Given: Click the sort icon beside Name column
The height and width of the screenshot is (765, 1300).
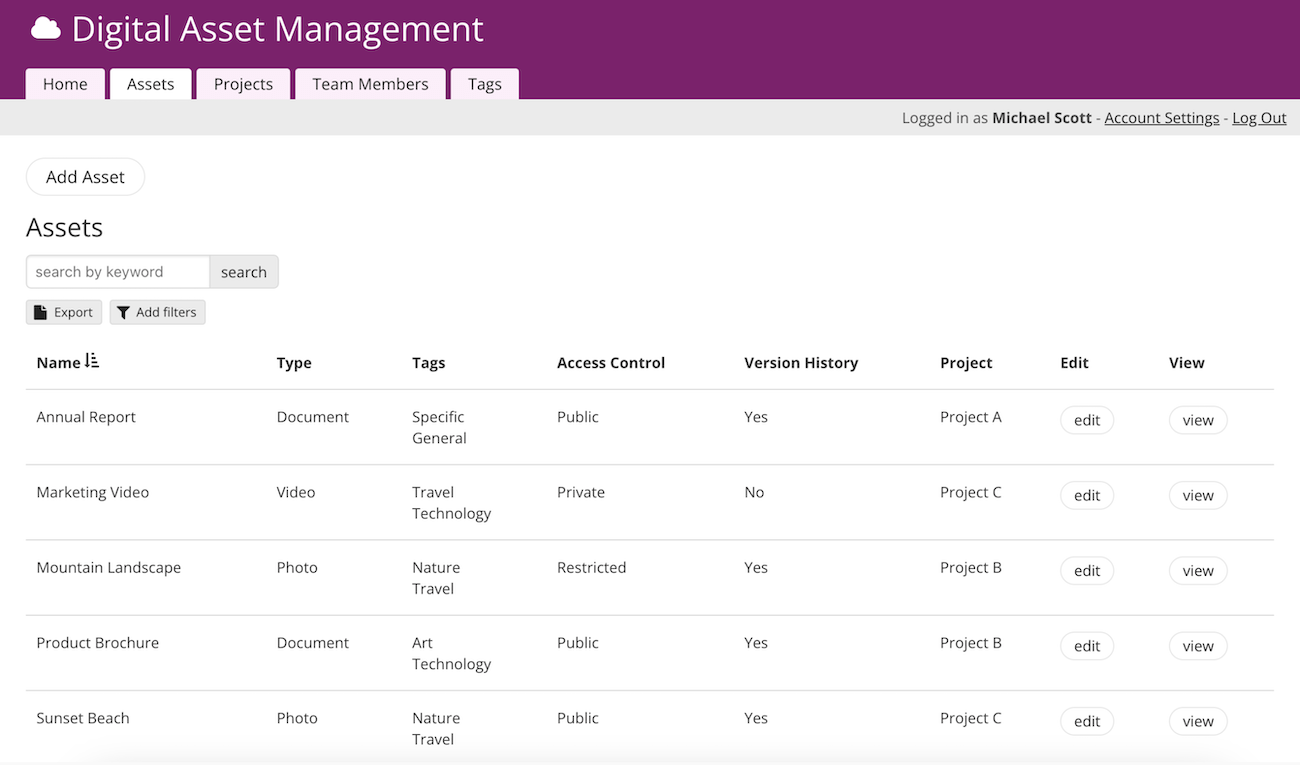Looking at the screenshot, I should (x=92, y=361).
